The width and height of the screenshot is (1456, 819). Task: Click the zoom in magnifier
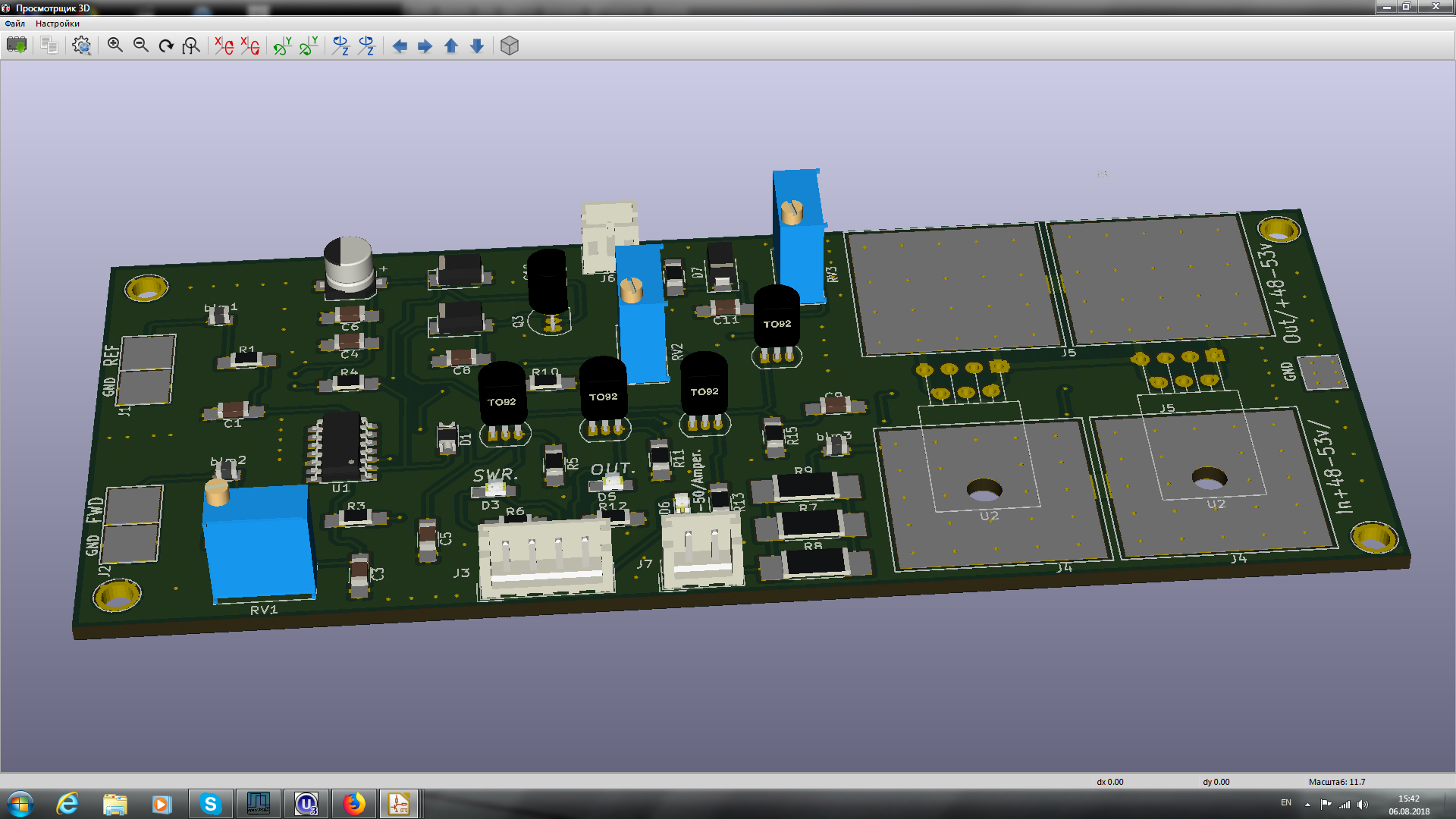115,45
